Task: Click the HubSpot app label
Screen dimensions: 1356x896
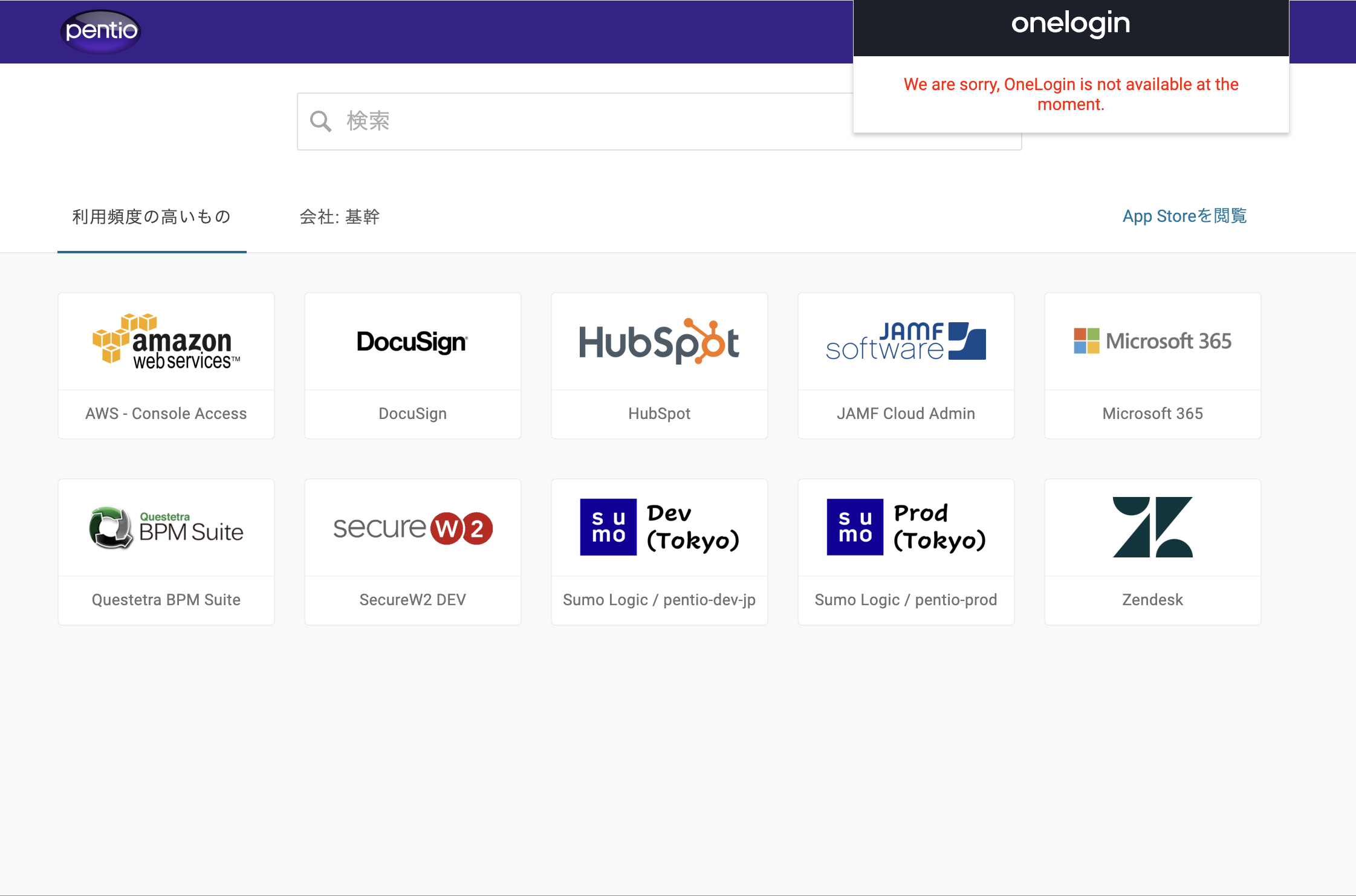Action: [x=659, y=414]
